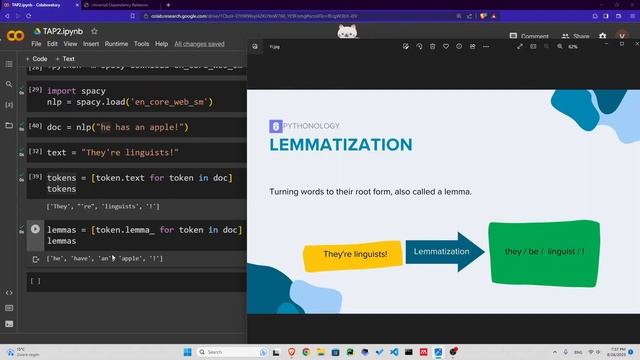This screenshot has width=640, height=360.
Task: Open the Insert menu in Colab
Action: (x=91, y=44)
